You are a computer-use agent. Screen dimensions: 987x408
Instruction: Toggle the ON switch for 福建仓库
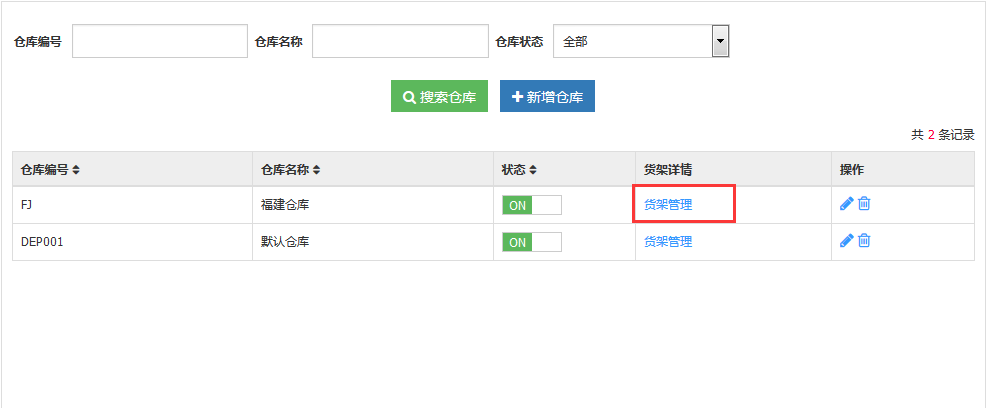pyautogui.click(x=531, y=205)
